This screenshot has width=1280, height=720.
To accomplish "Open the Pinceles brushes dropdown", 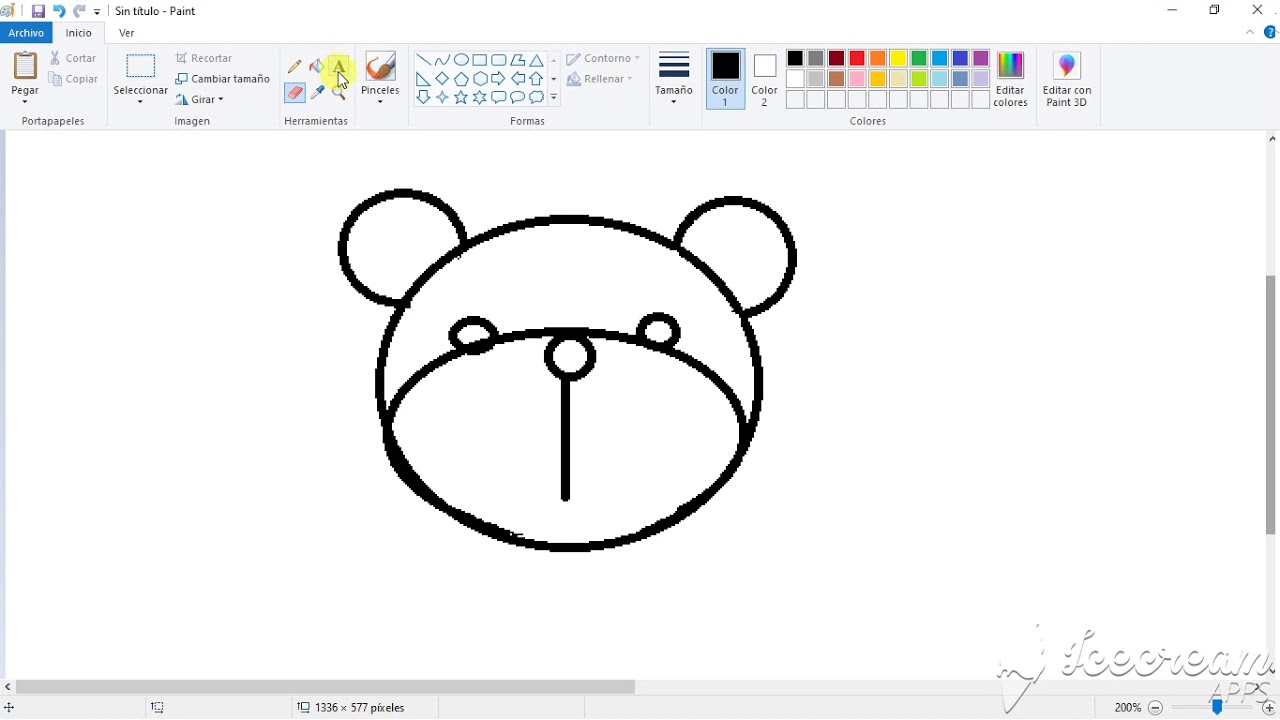I will 380,102.
